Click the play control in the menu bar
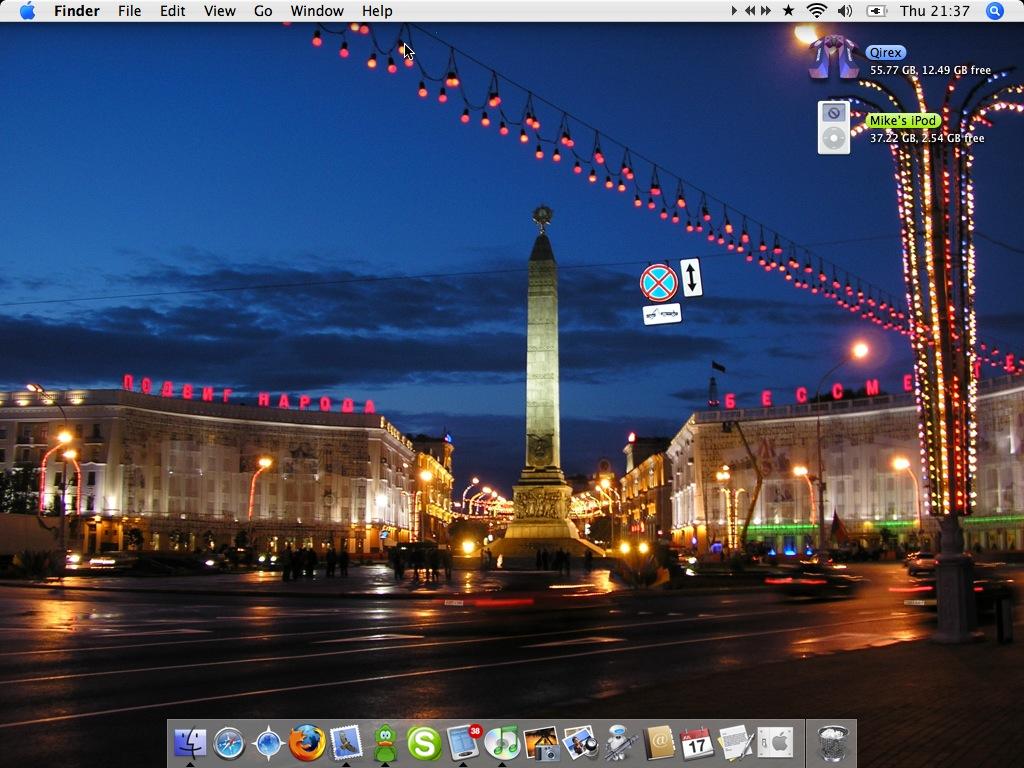This screenshot has width=1024, height=768. (x=735, y=11)
